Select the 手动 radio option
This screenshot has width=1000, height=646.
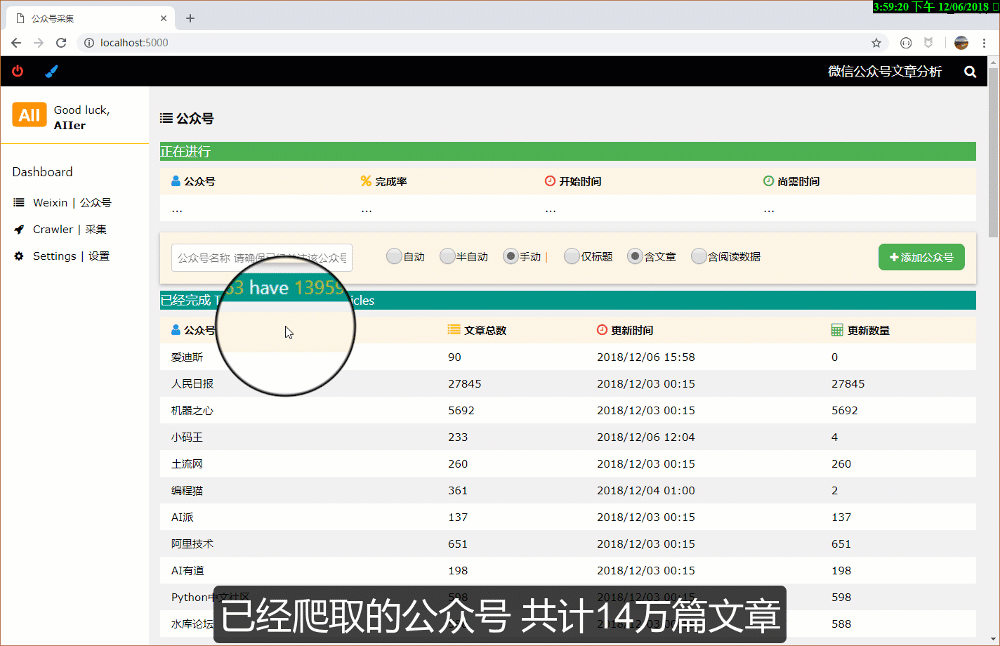tap(510, 256)
